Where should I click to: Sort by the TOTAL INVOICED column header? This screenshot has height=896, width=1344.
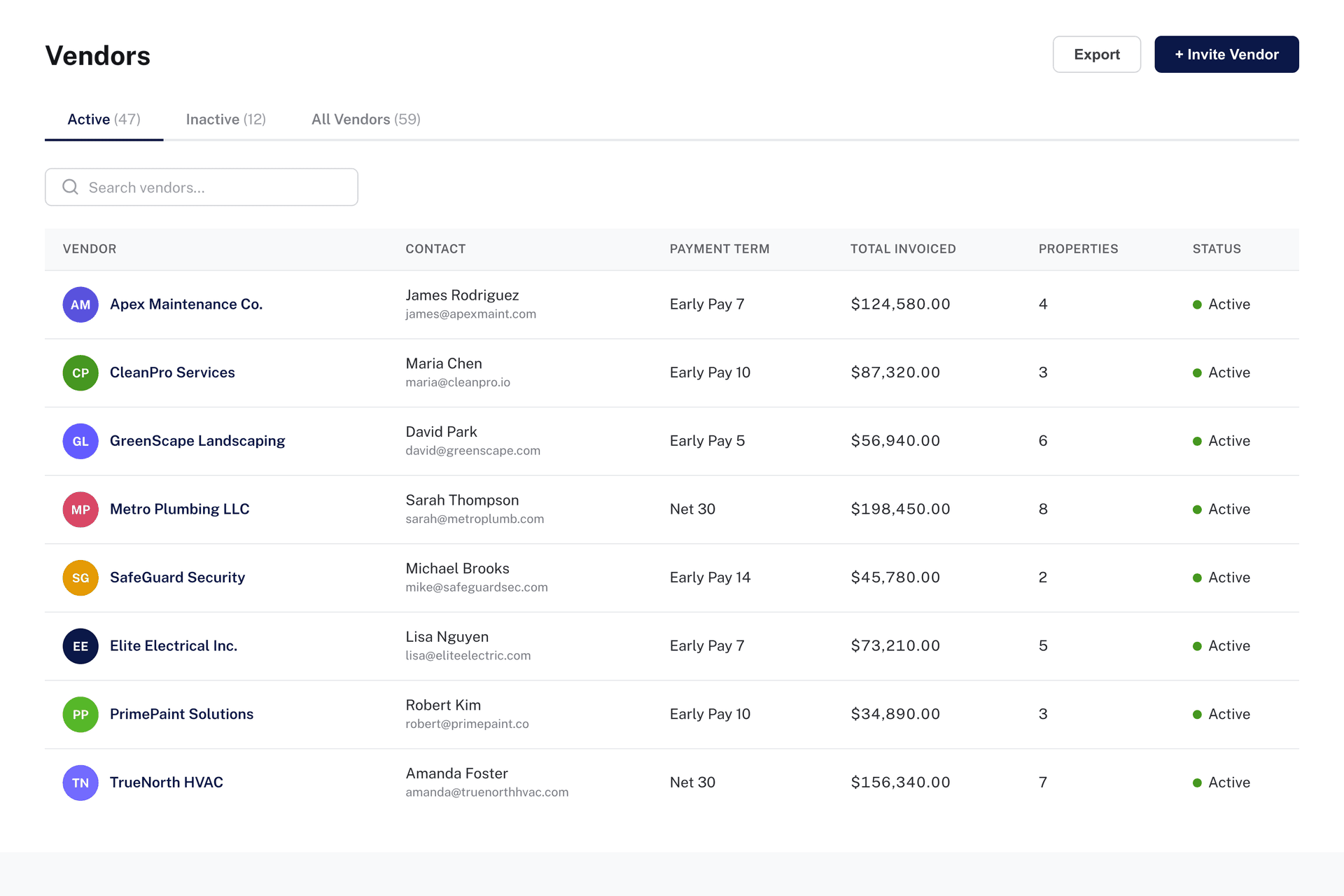(903, 248)
